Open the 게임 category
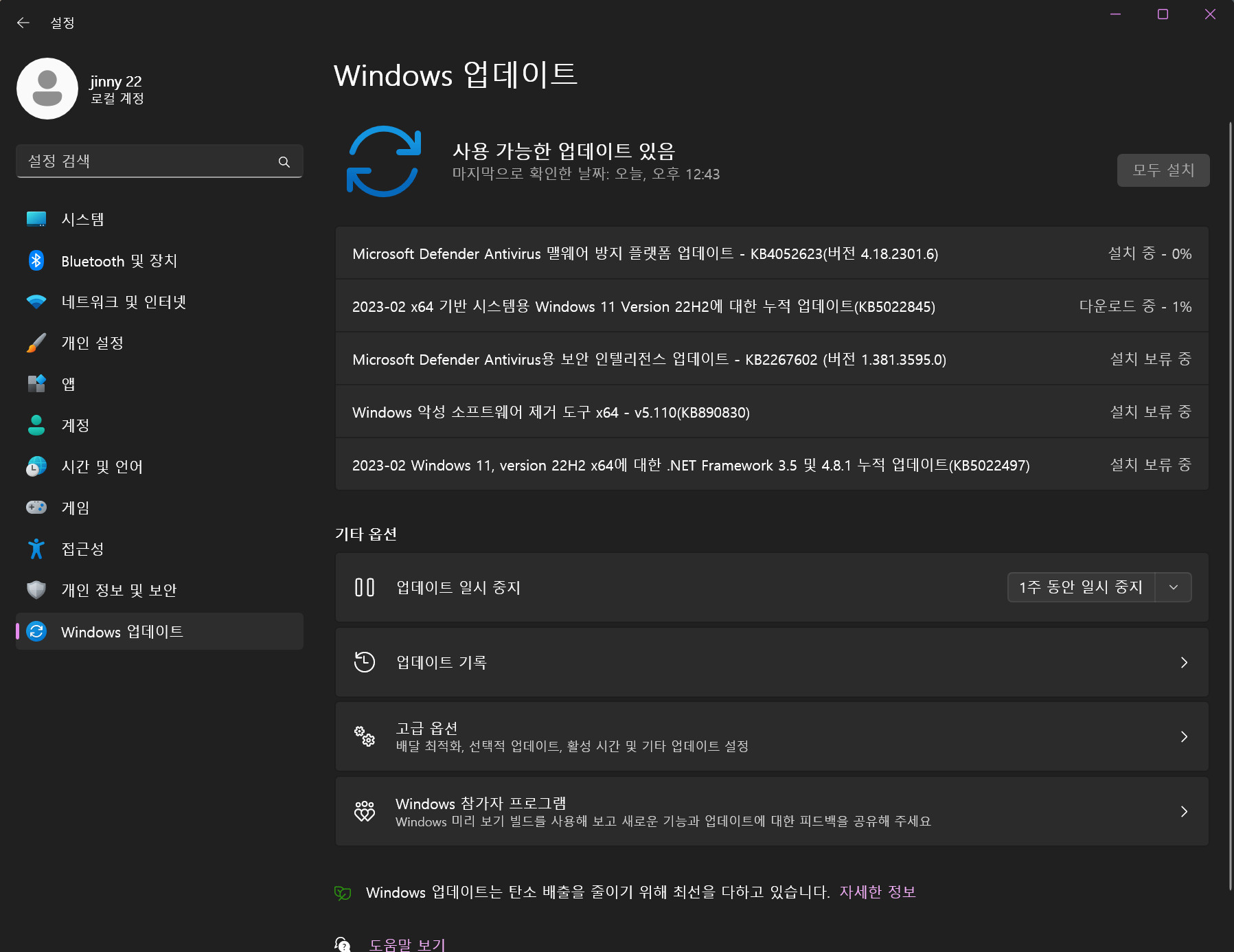 (159, 508)
